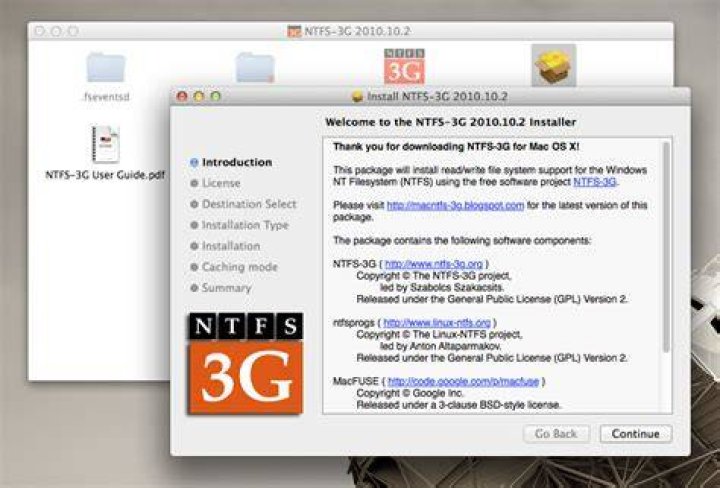Click disk icon in Finder window title bar
This screenshot has width=720, height=488.
click(x=293, y=31)
